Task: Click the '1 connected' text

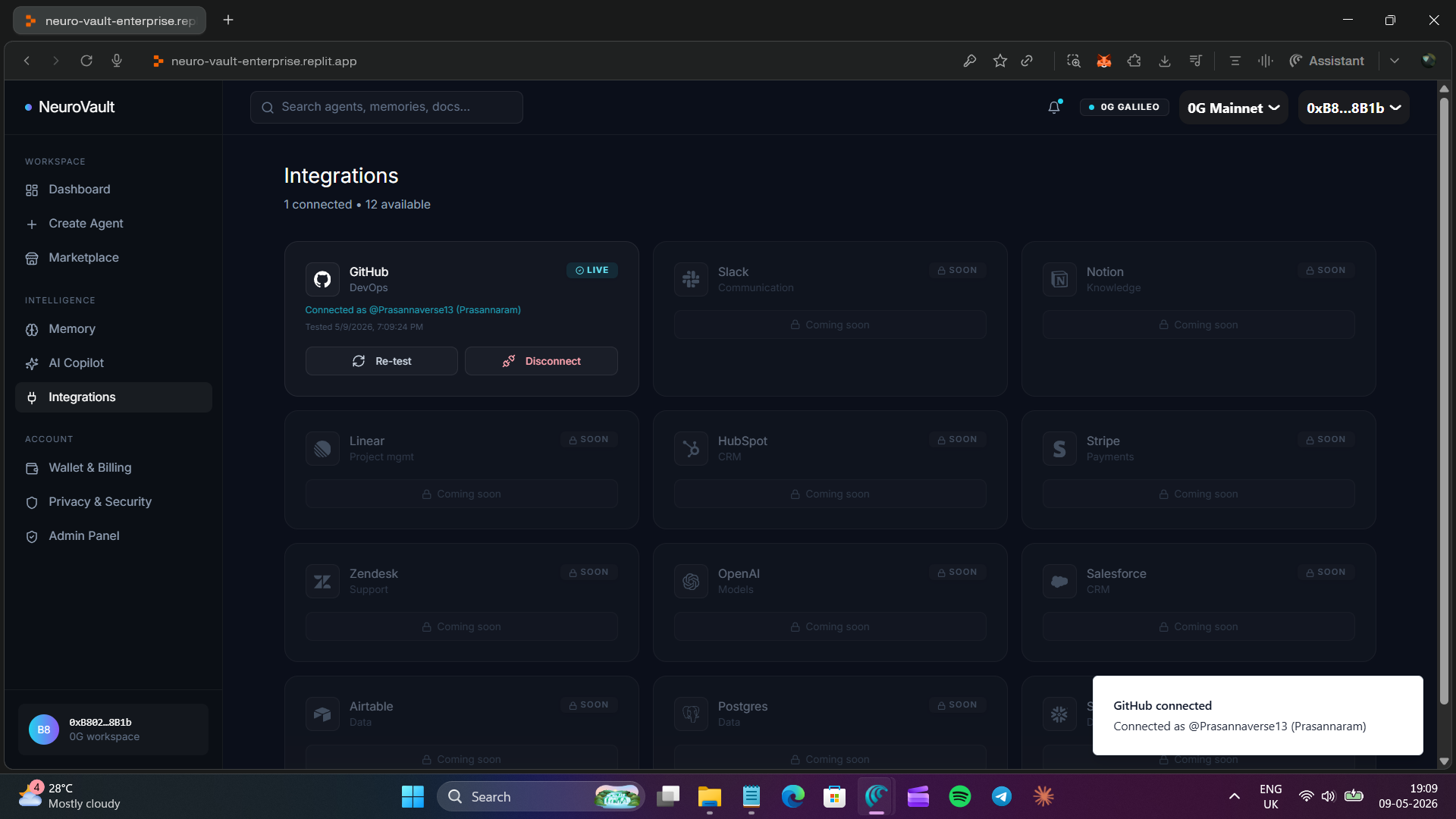Action: [318, 205]
